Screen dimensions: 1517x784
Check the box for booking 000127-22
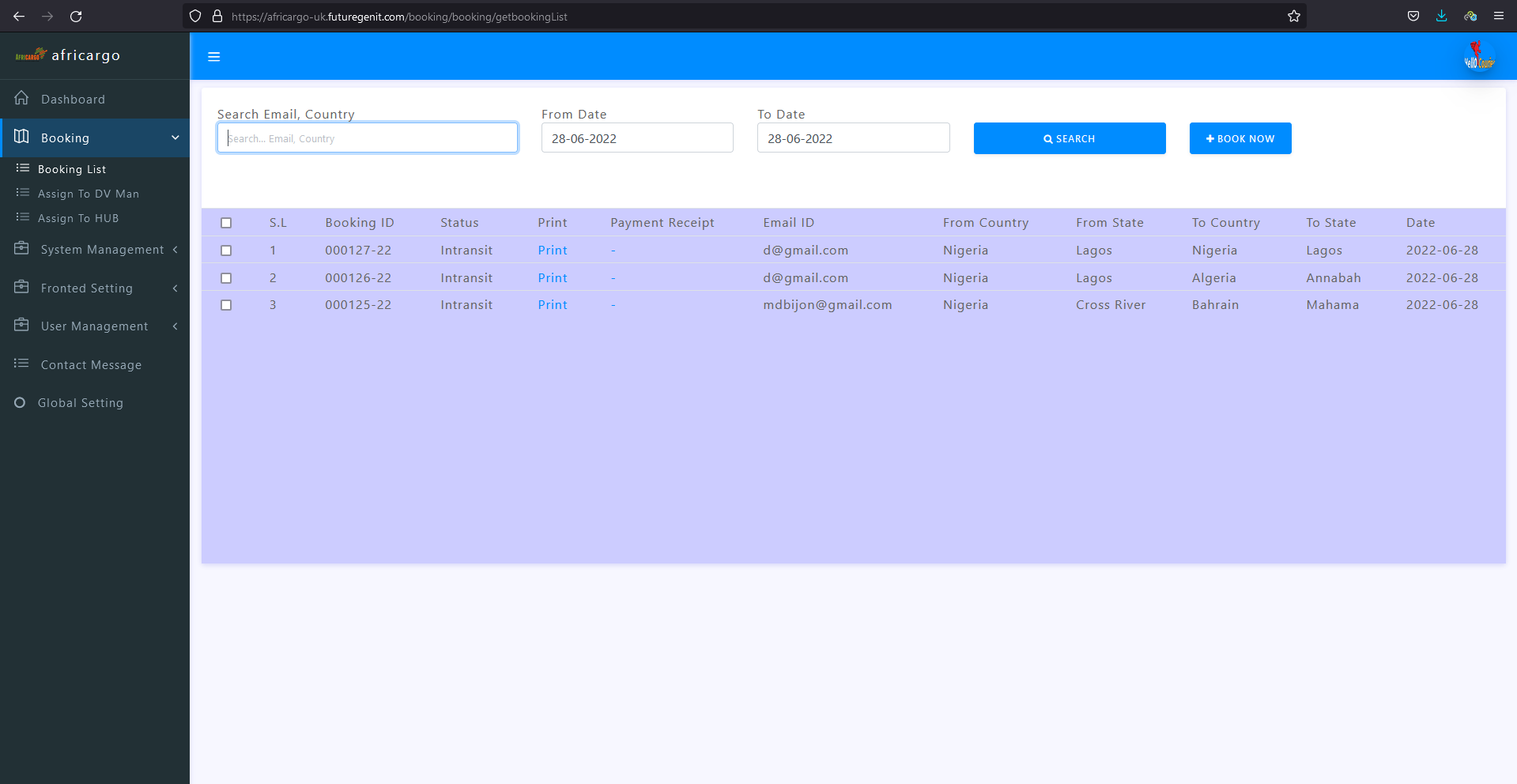226,251
